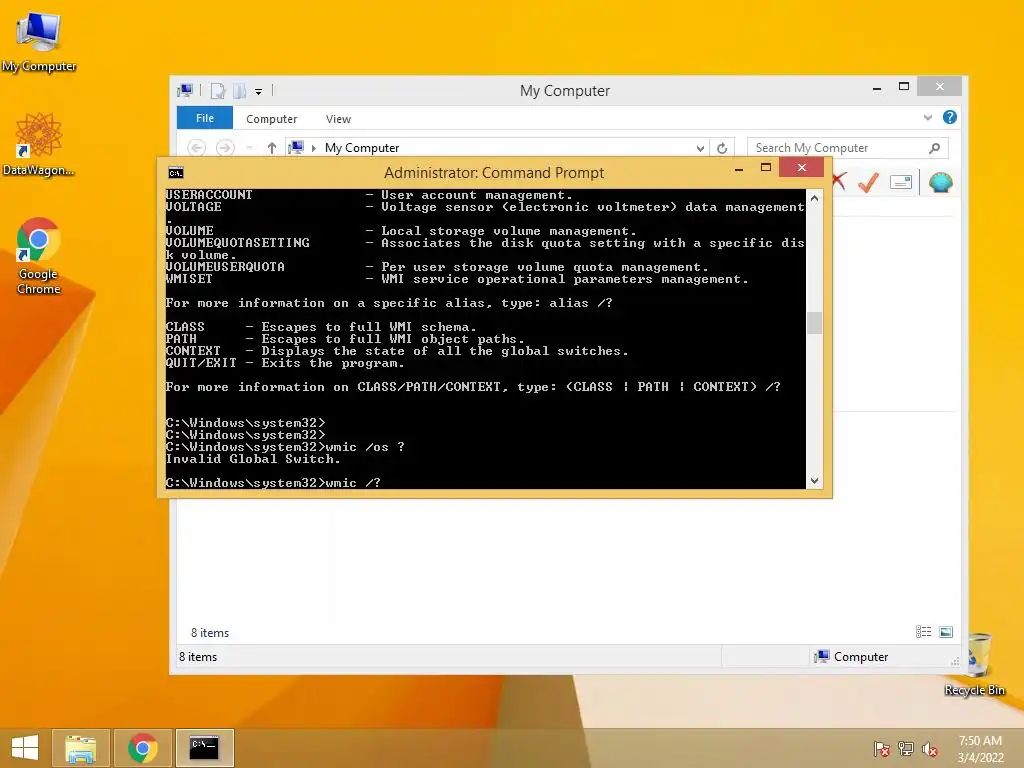Minimize the Command Prompt window
Screen dimensions: 1024x768
click(739, 168)
